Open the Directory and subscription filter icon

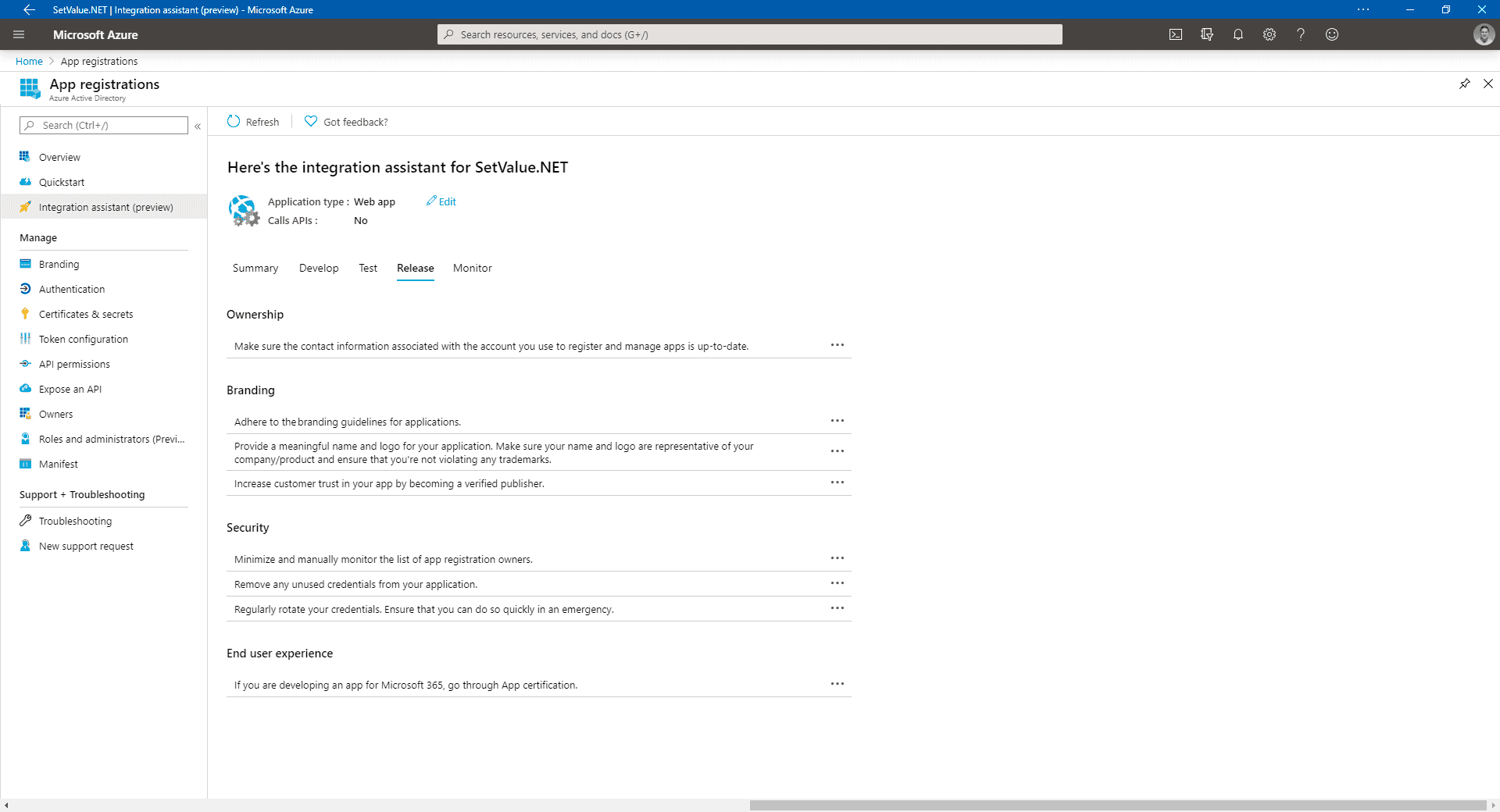click(1207, 34)
